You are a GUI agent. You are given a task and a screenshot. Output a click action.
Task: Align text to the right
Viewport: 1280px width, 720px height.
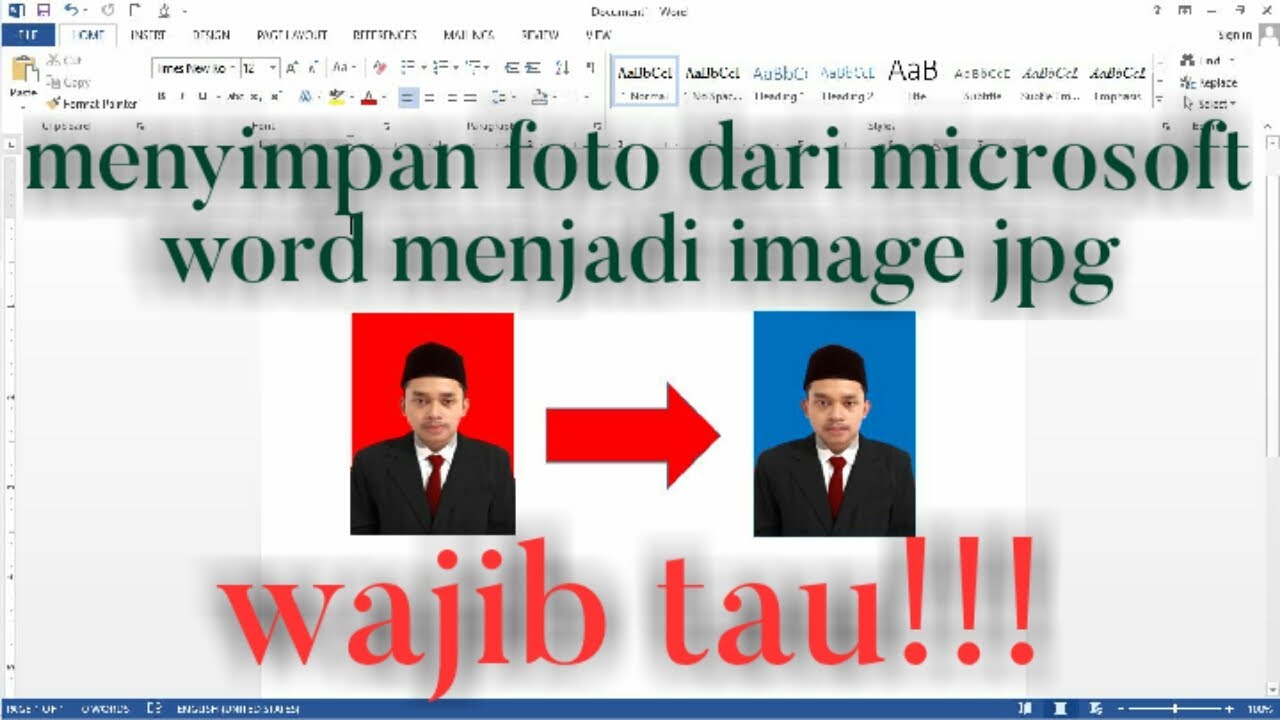coord(452,97)
